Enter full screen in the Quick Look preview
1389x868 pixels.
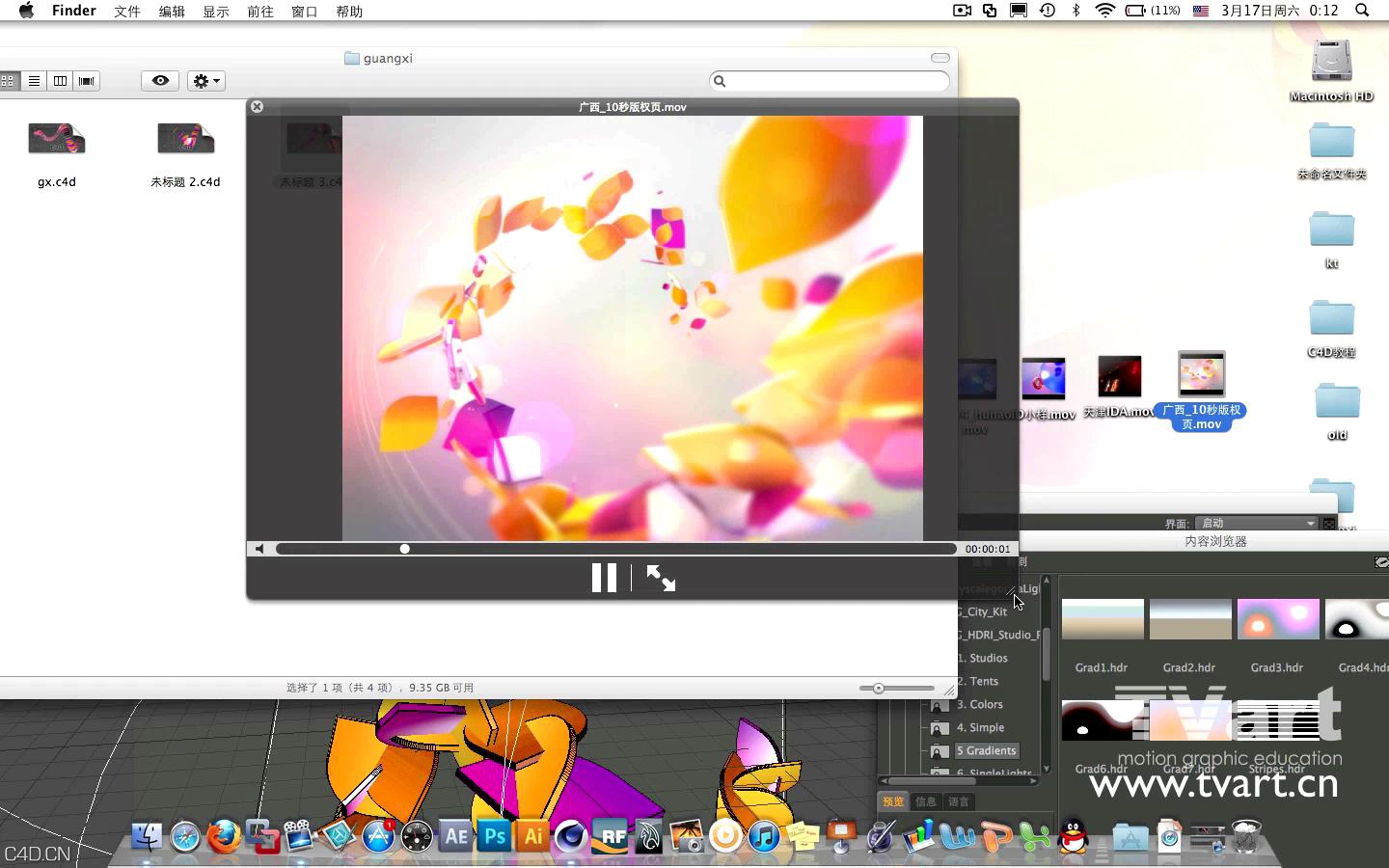coord(661,578)
